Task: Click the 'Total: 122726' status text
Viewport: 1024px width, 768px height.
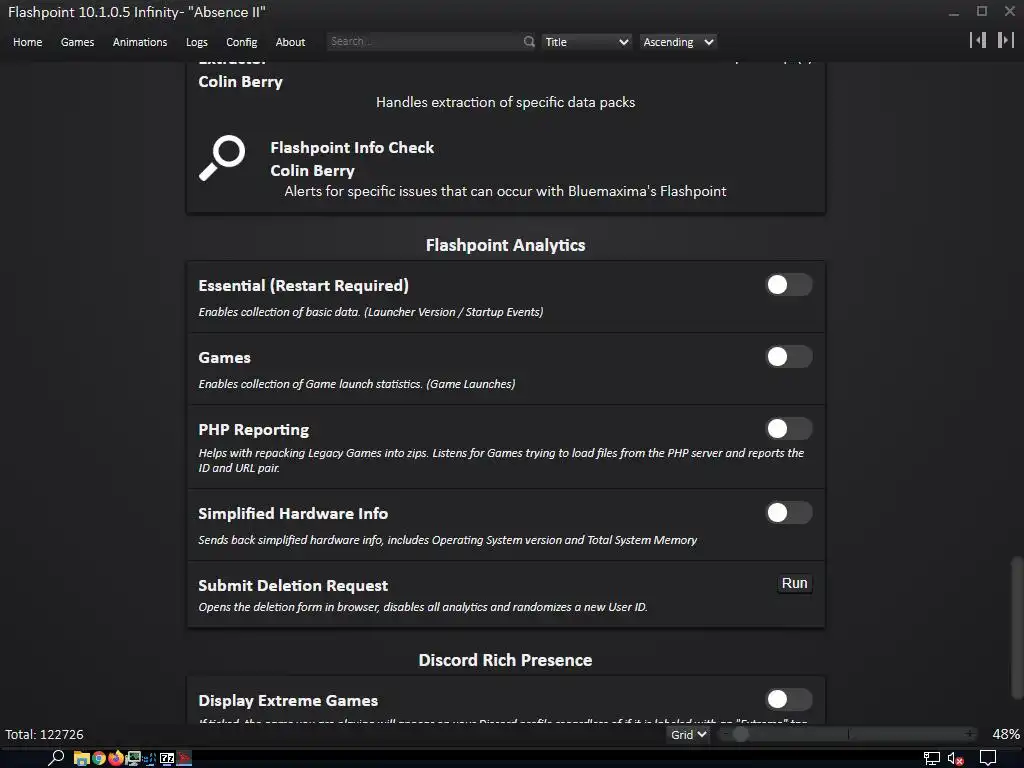Action: 44,734
